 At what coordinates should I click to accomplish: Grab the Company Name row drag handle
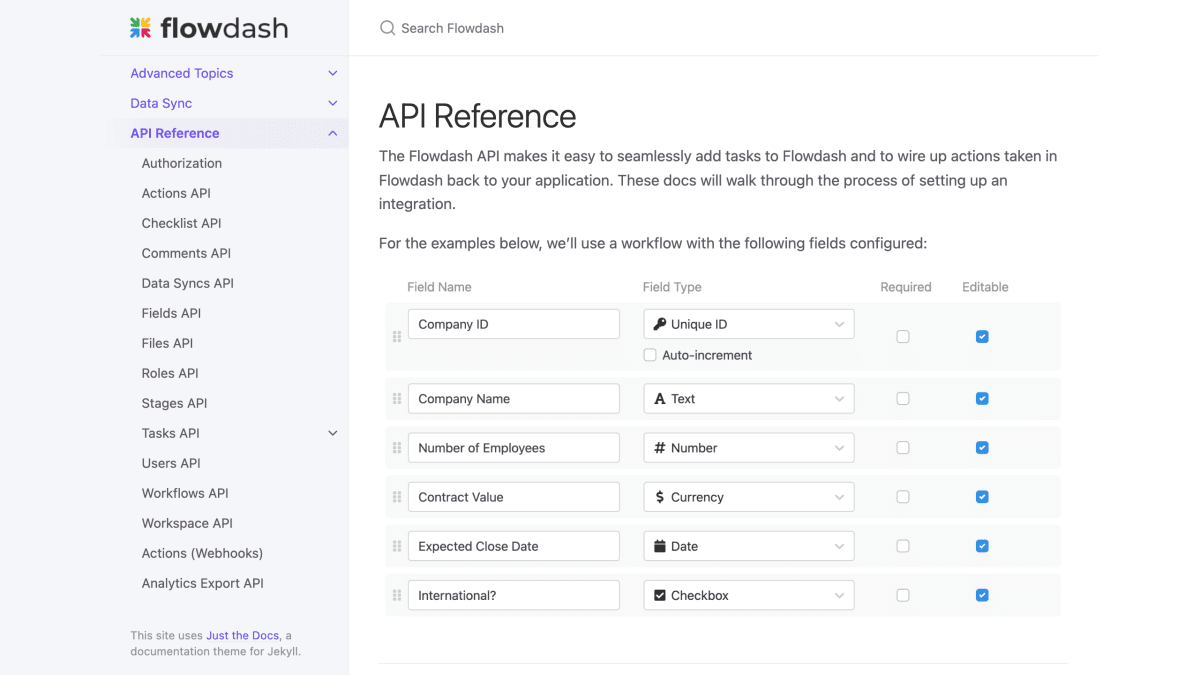pos(397,399)
